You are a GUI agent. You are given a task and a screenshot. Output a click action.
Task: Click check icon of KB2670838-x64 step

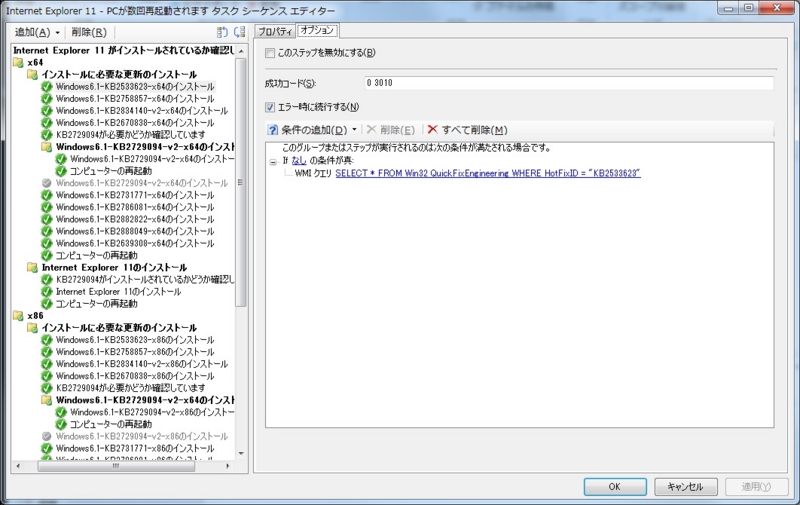point(47,123)
